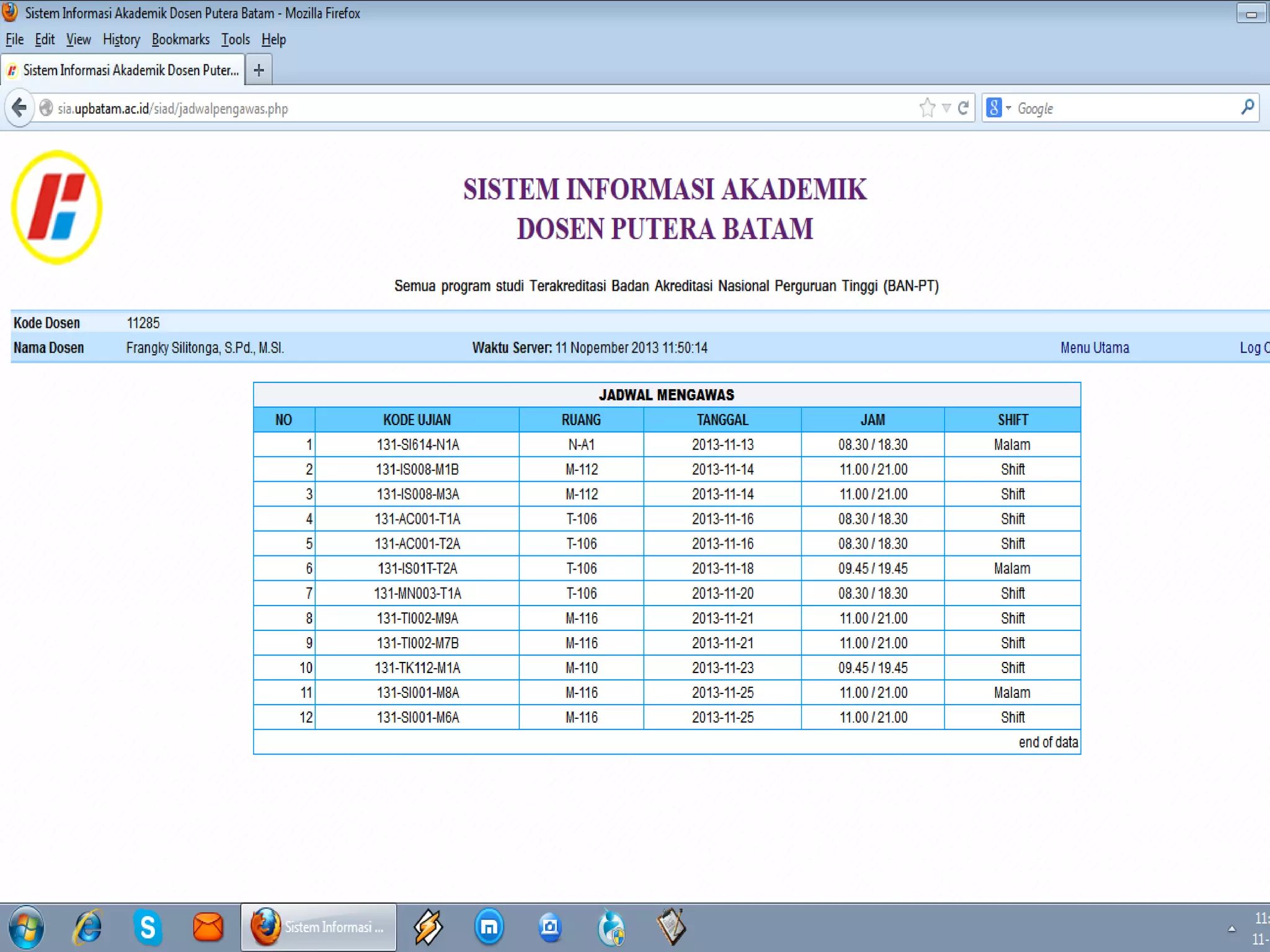Screen dimensions: 1270x952
Task: Click the browser back arrow button
Action: 19,108
